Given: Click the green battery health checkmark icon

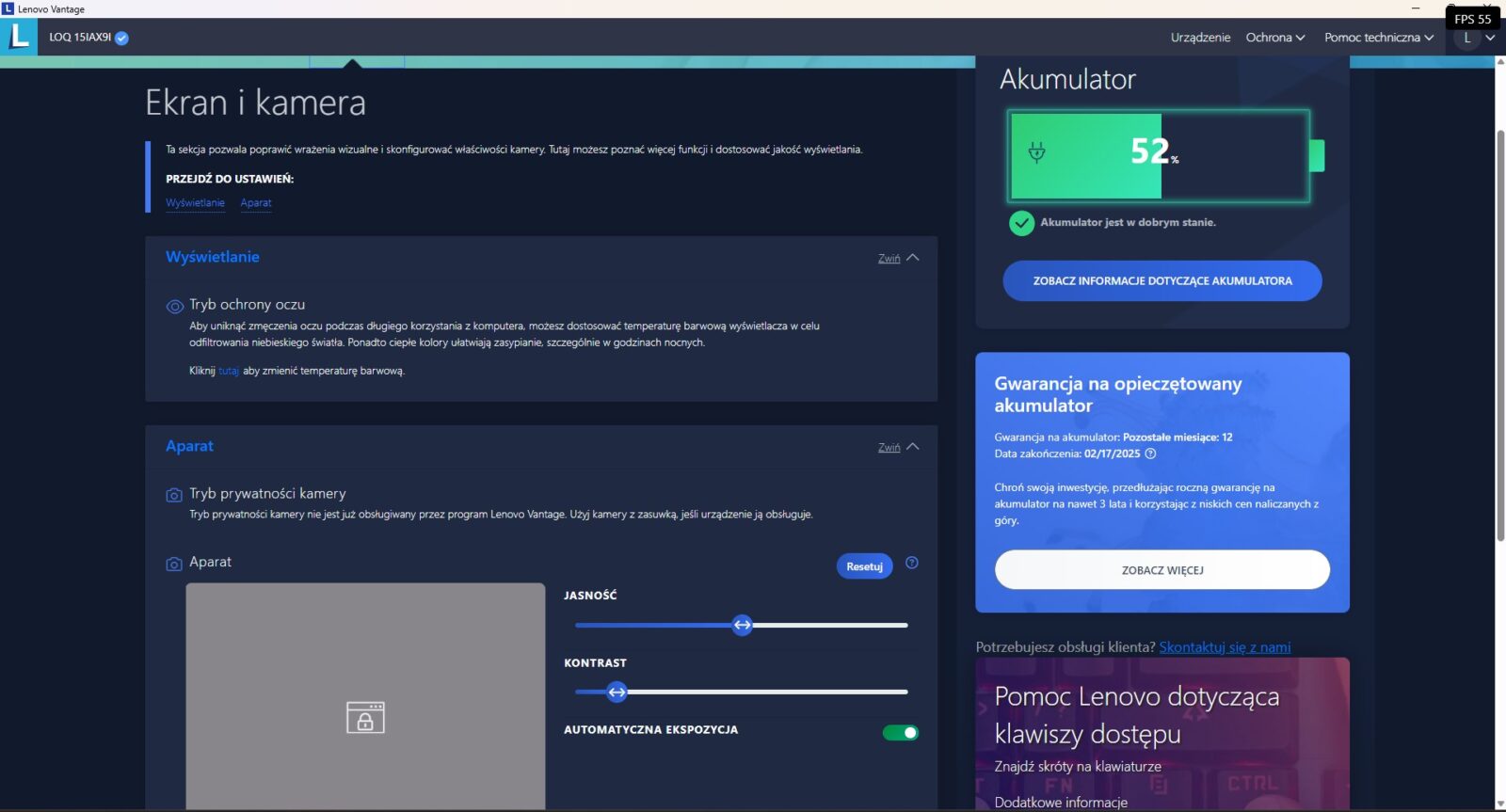Looking at the screenshot, I should pyautogui.click(x=1021, y=223).
